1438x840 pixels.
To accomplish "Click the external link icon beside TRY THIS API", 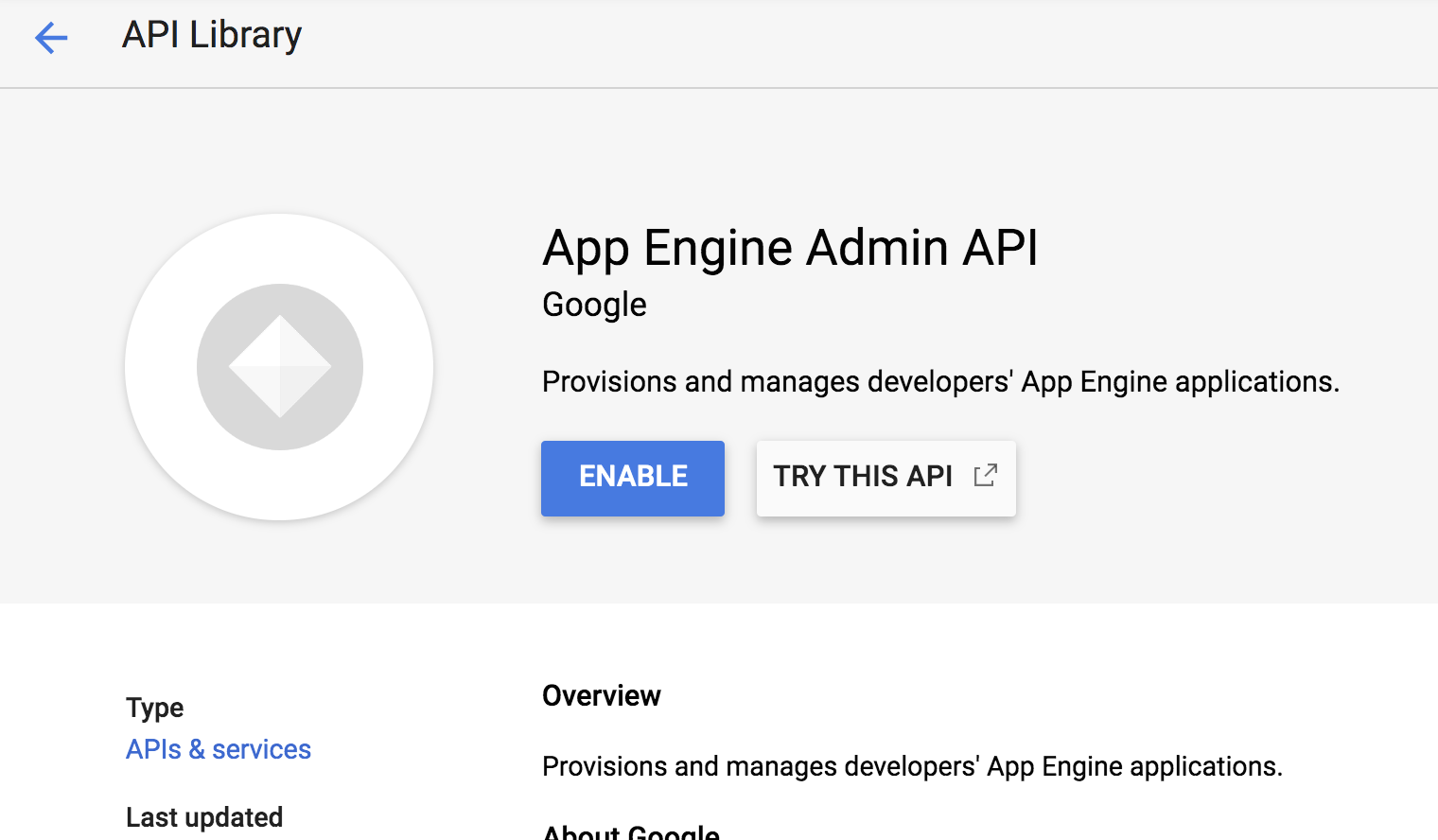I will pos(985,475).
